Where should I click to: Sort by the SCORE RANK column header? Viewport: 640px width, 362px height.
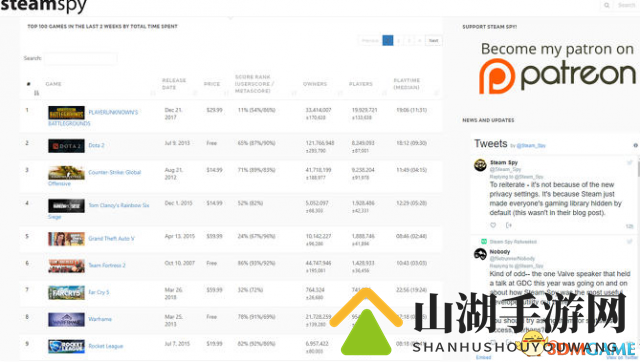point(254,84)
